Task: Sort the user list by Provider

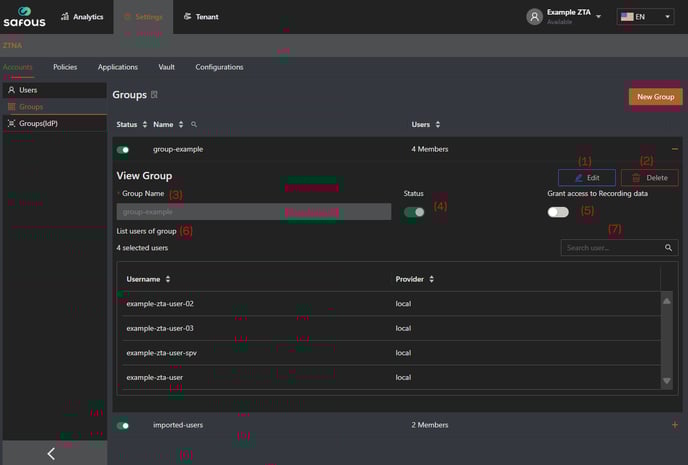Action: click(431, 279)
